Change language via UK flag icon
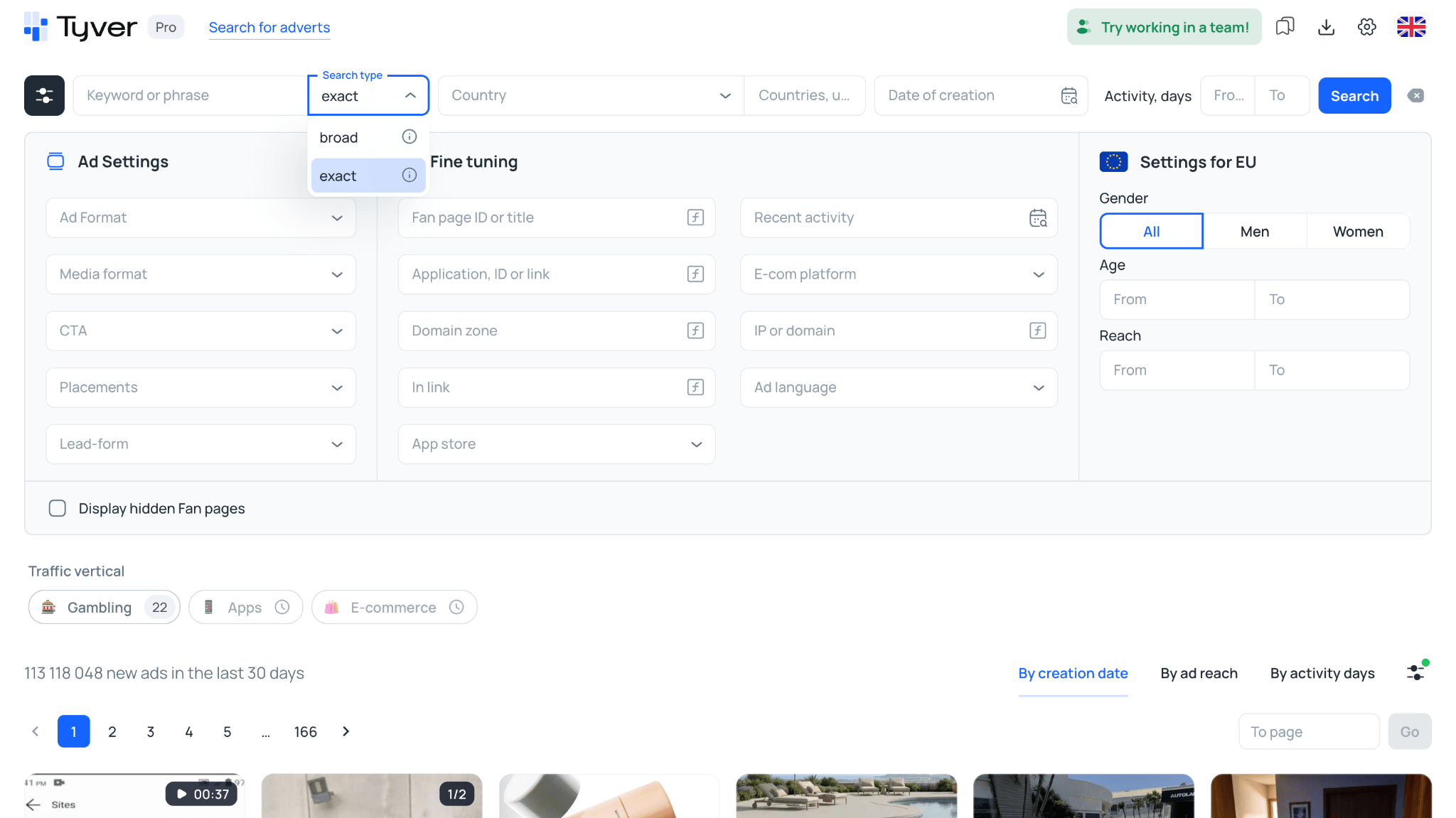The image size is (1456, 818). click(1411, 27)
